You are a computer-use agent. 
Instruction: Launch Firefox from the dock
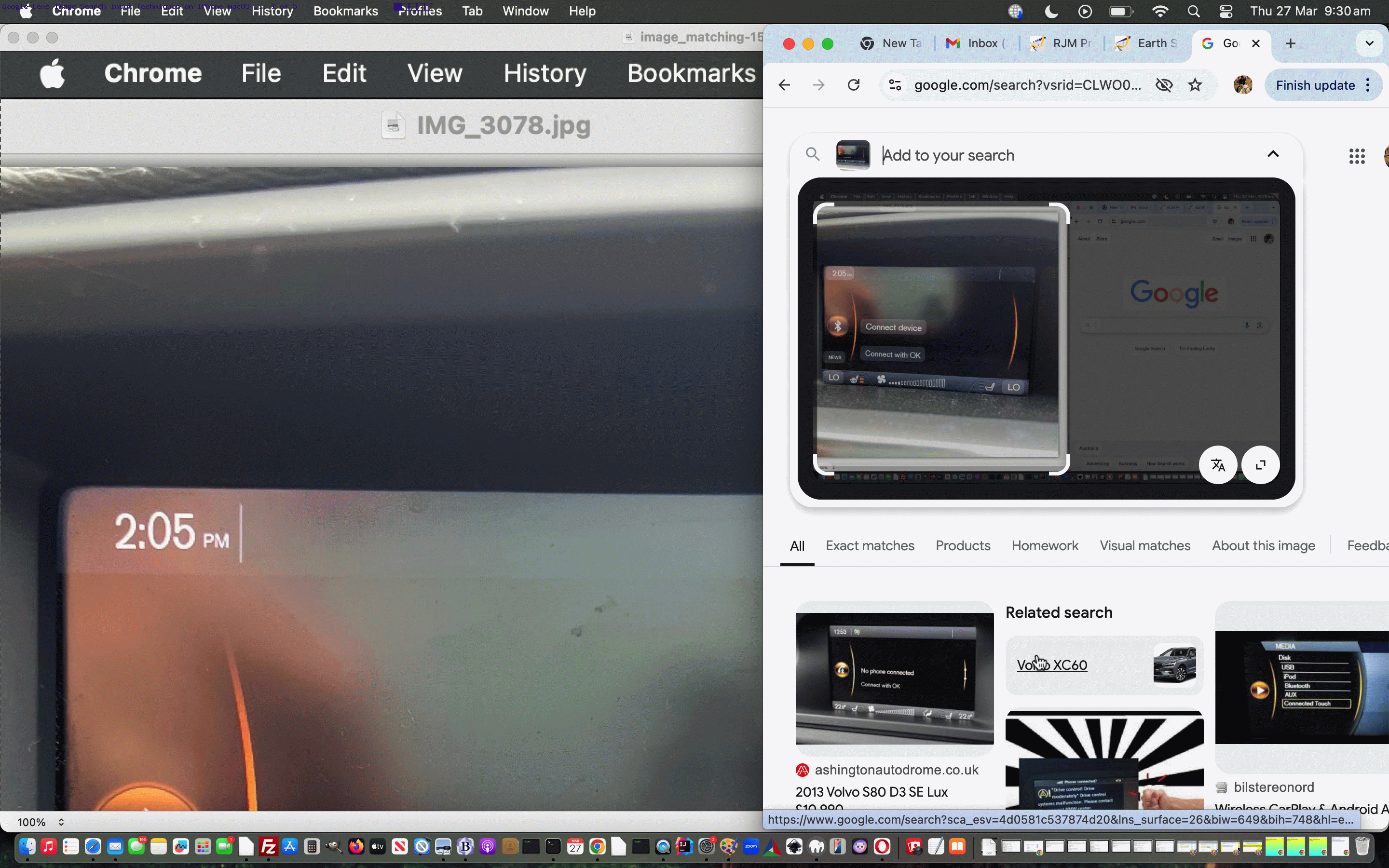point(356,846)
